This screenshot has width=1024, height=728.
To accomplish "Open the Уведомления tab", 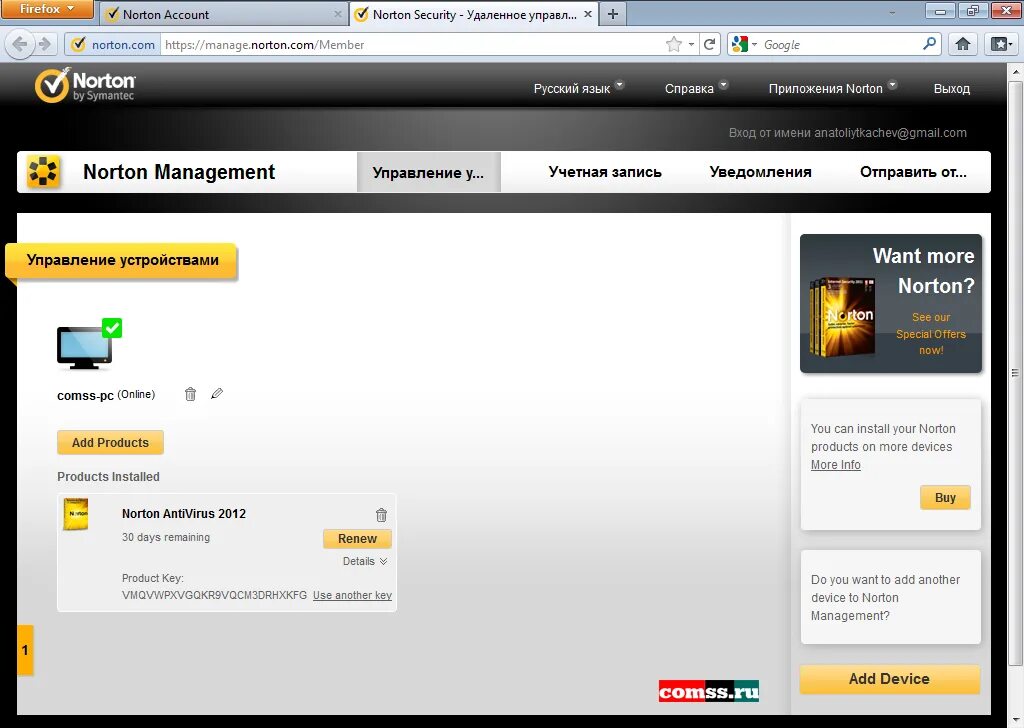I will 760,172.
